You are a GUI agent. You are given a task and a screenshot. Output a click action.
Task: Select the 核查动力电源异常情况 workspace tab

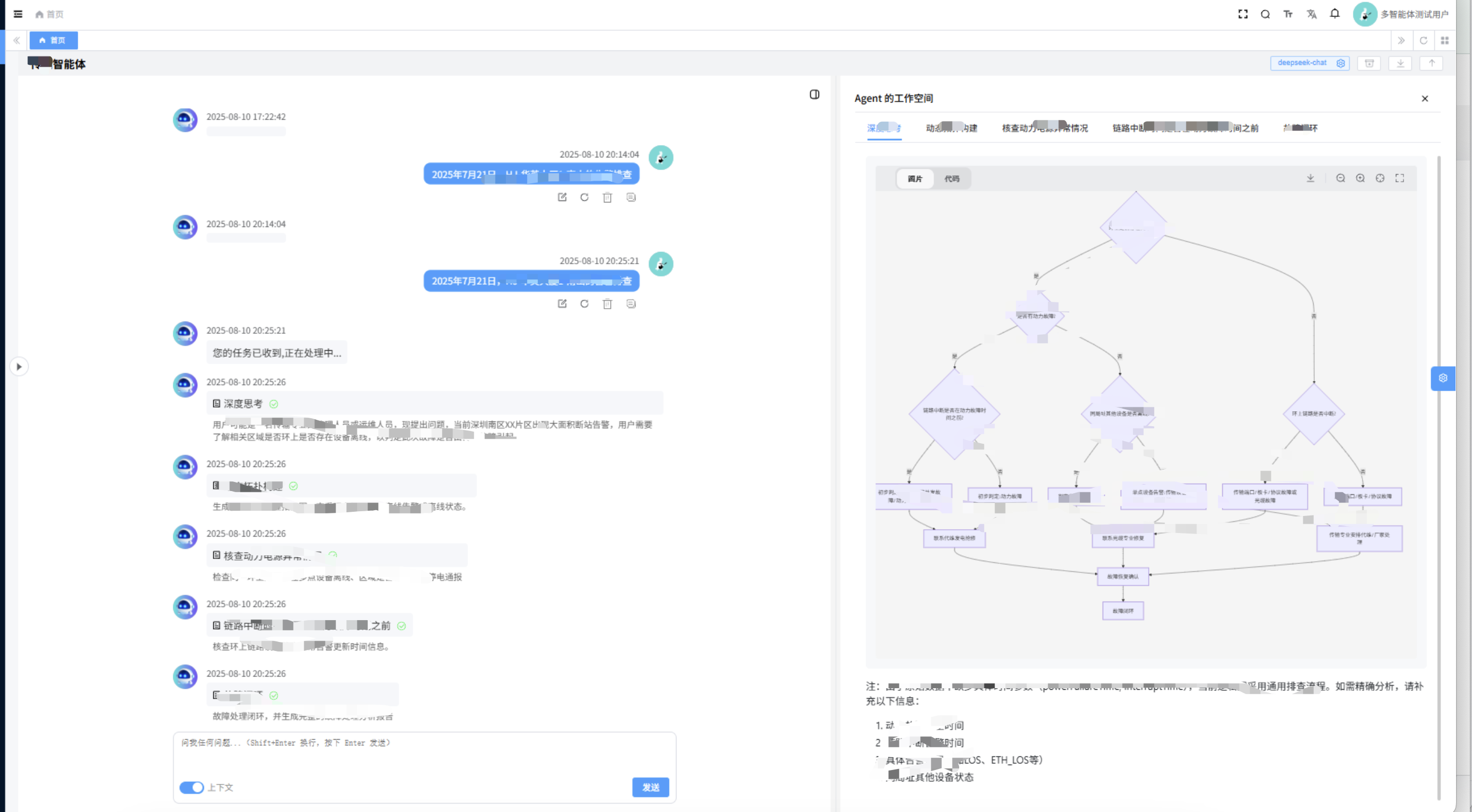click(1044, 128)
